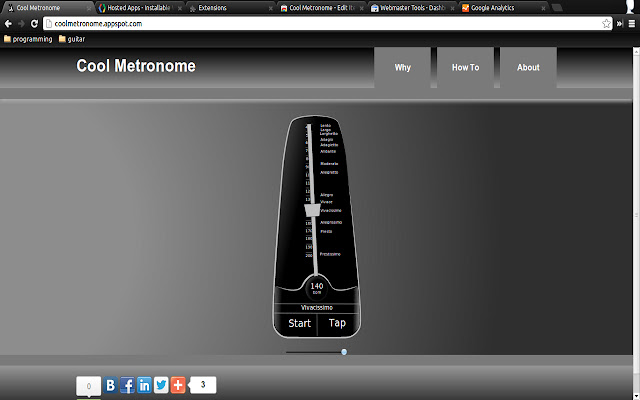This screenshot has width=640, height=400.
Task: Click the page favicon in address bar
Action: click(49, 24)
